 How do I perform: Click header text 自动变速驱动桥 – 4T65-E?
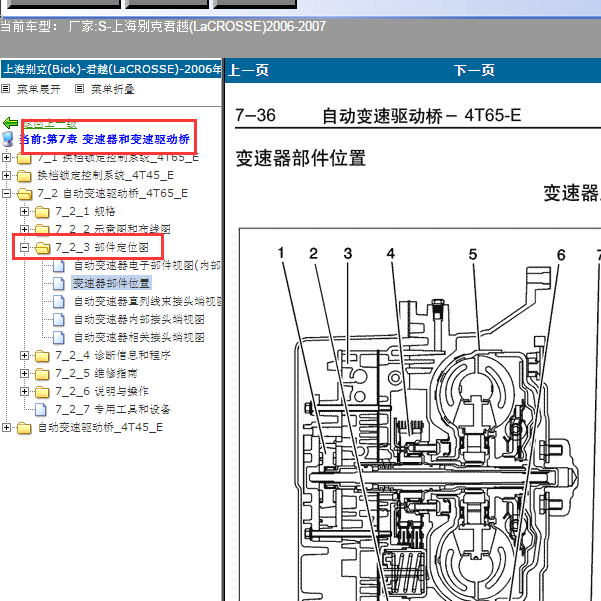[422, 116]
